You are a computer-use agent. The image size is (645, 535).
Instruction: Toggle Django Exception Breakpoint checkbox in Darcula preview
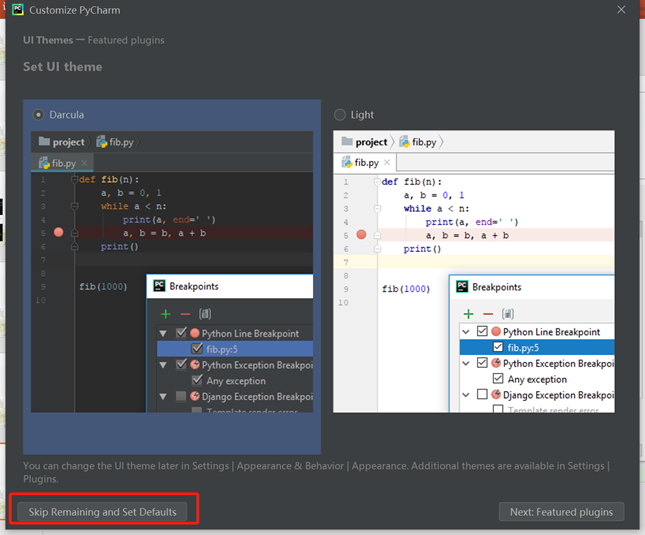pos(181,396)
